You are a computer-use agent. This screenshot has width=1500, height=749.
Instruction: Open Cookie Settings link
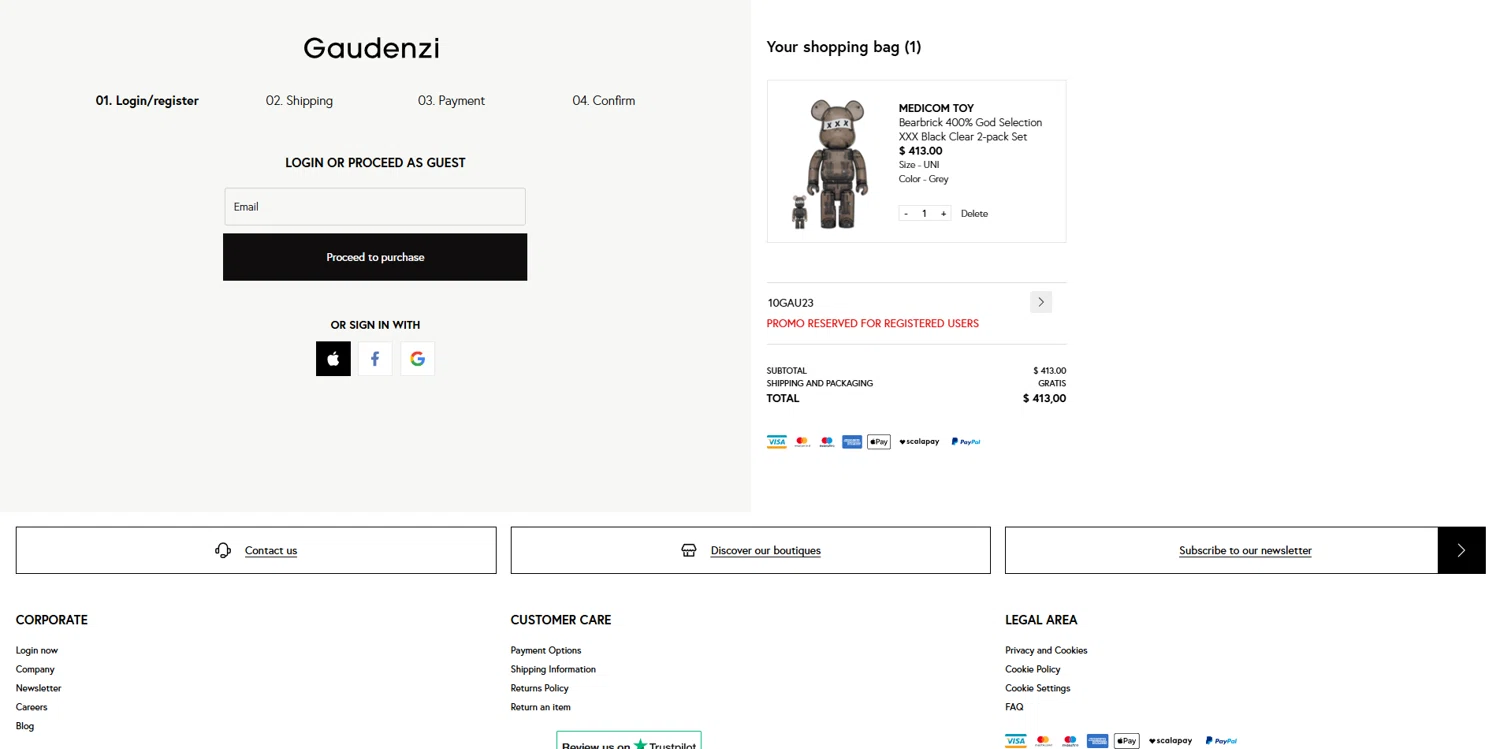pos(1037,688)
